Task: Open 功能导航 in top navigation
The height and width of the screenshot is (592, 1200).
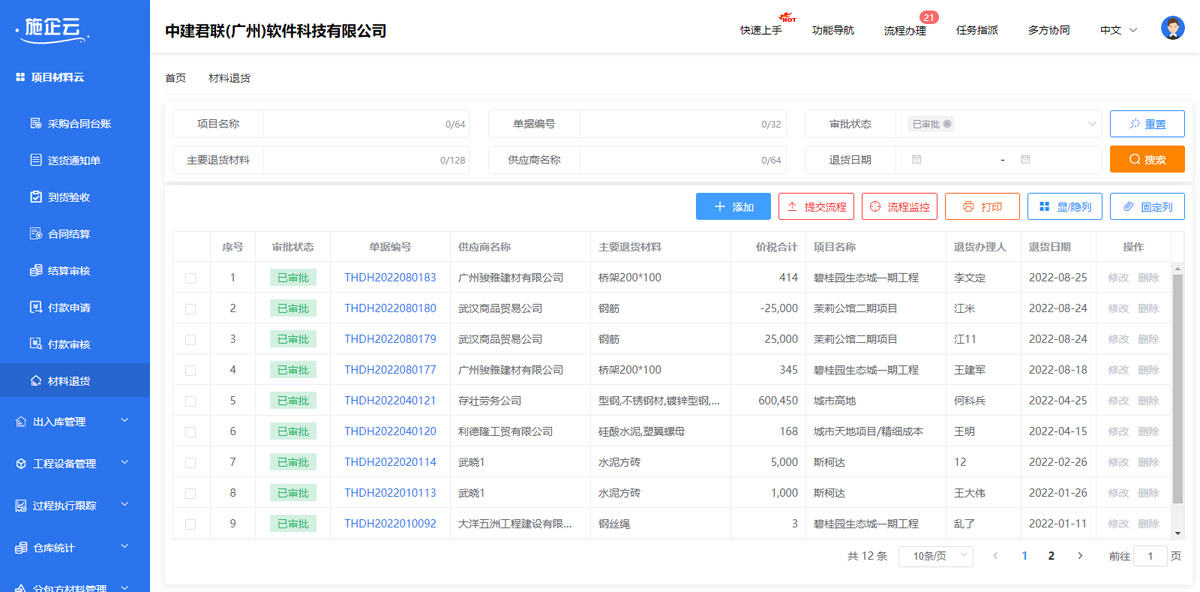Action: point(833,30)
